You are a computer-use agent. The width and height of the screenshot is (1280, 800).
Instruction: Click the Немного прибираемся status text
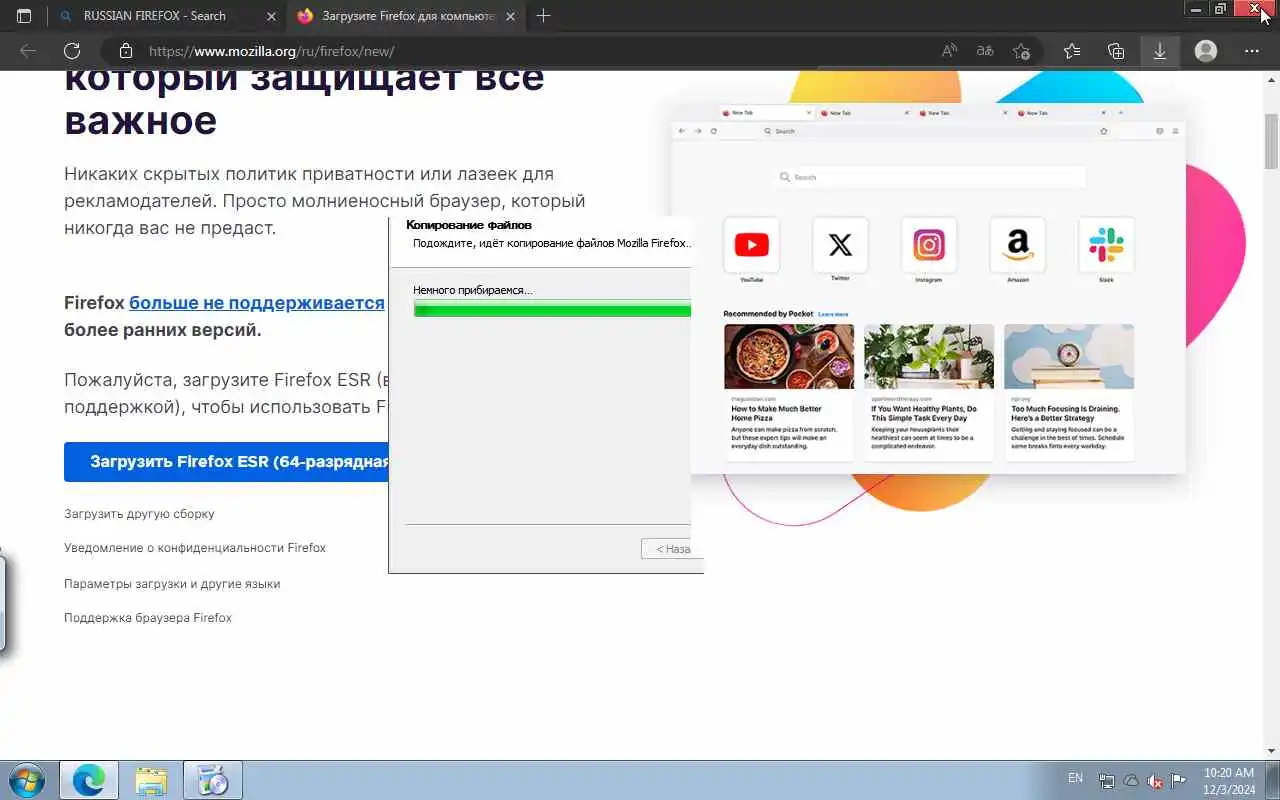coord(473,290)
